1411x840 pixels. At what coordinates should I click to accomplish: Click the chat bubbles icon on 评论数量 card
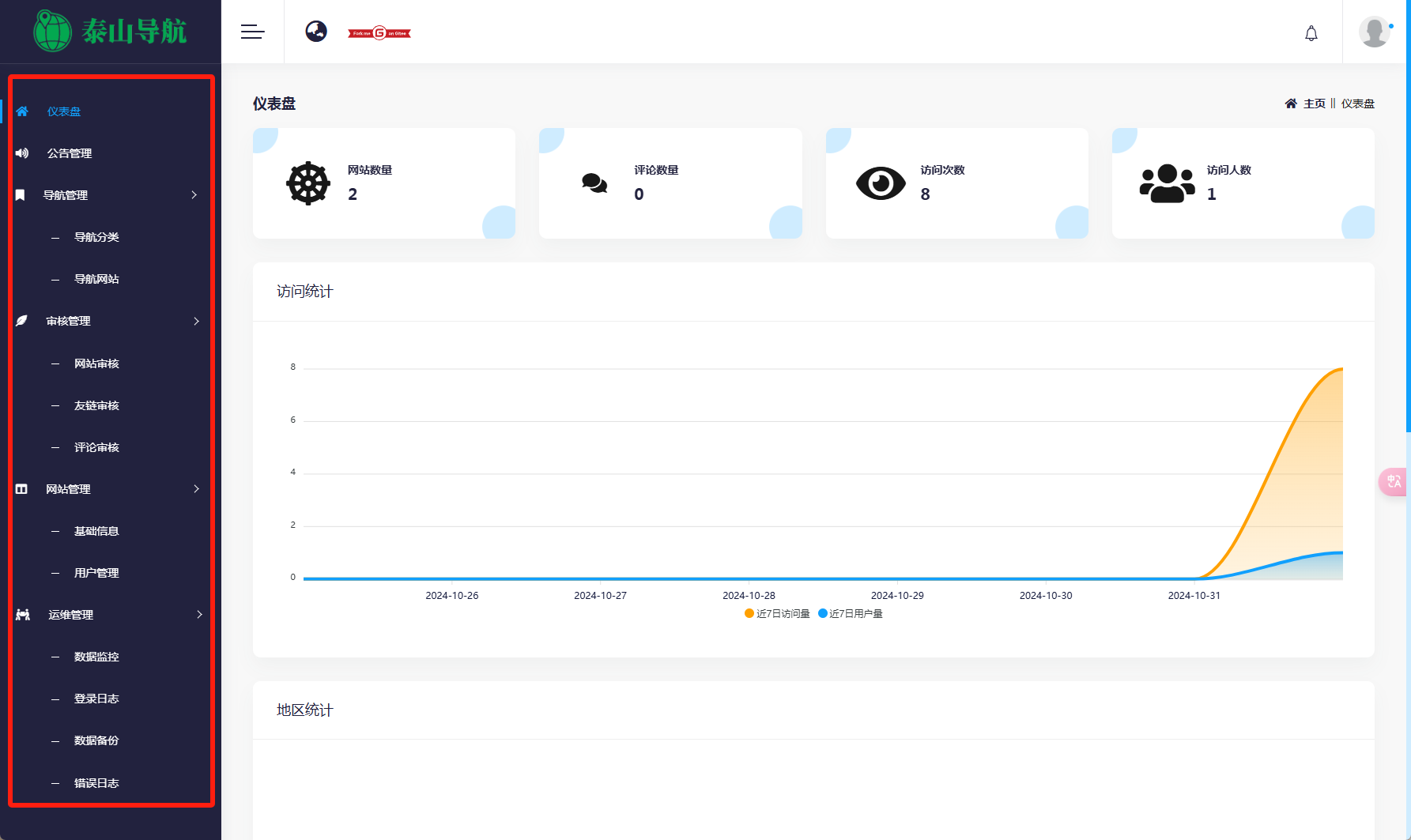pyautogui.click(x=594, y=183)
